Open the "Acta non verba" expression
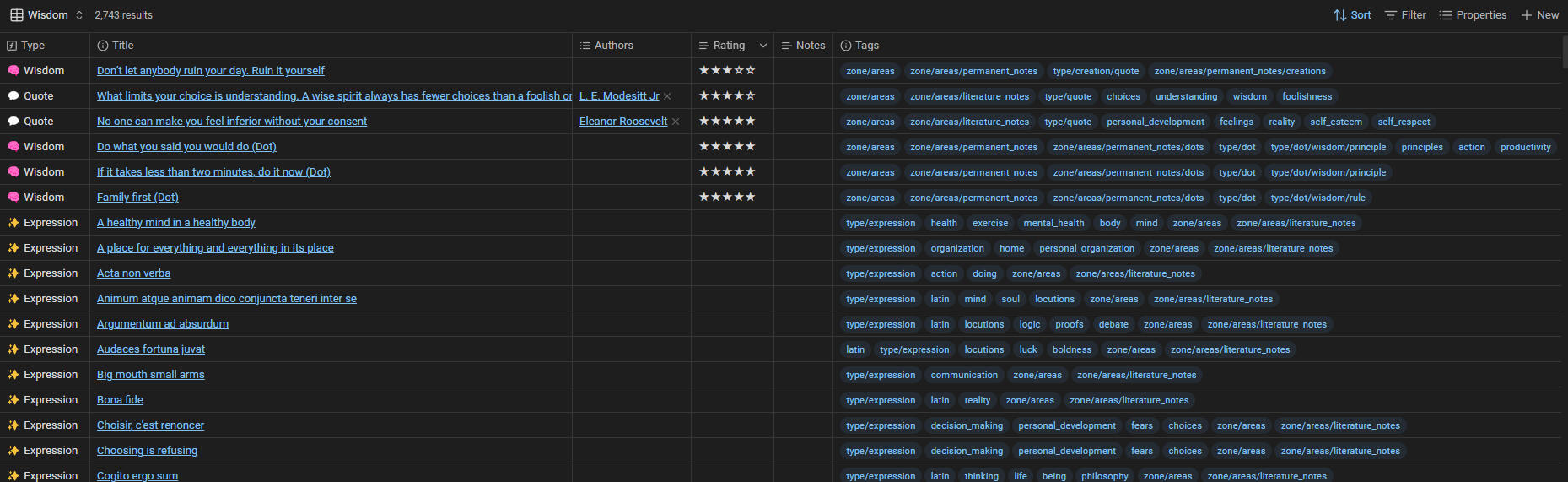Screen dimensions: 1568x482 tap(133, 273)
